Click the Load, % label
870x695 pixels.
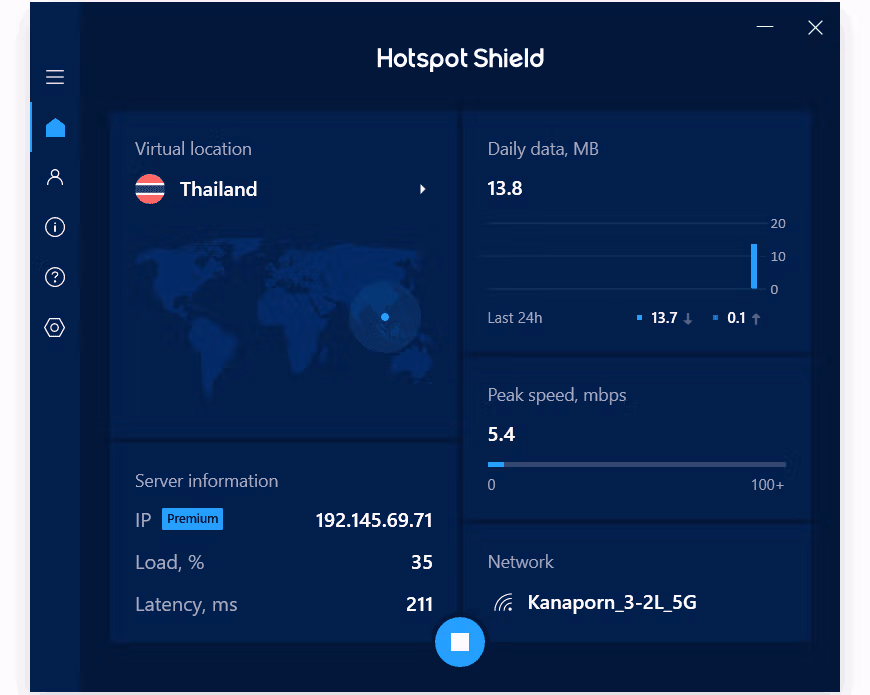tap(169, 562)
